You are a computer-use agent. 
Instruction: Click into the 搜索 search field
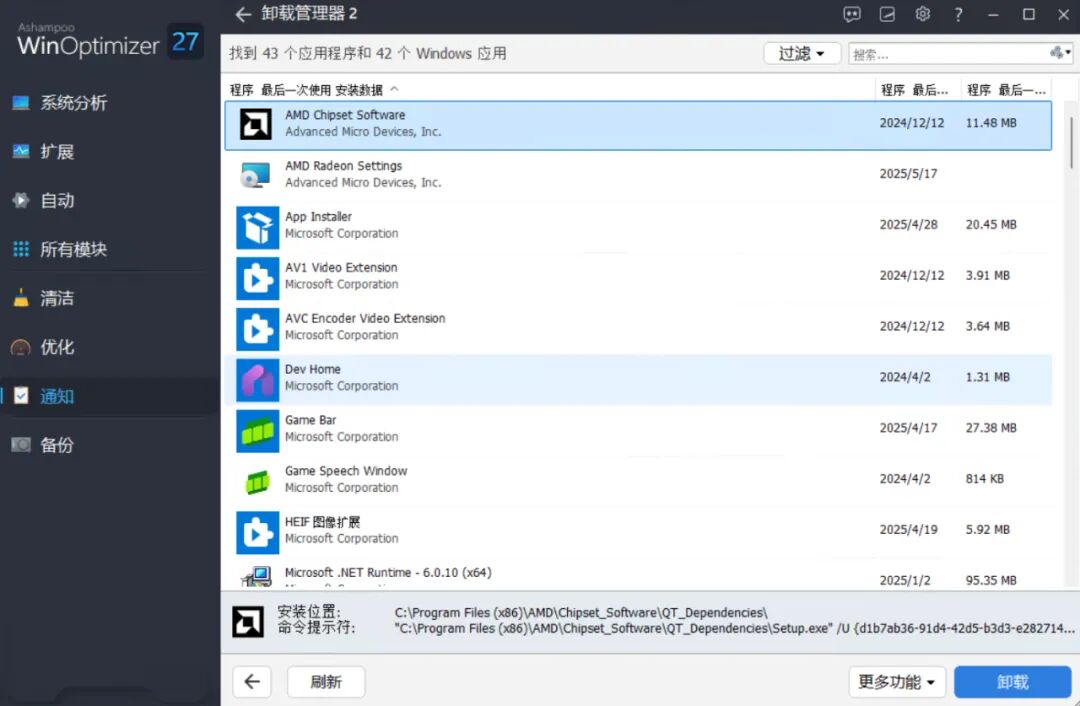tap(948, 54)
